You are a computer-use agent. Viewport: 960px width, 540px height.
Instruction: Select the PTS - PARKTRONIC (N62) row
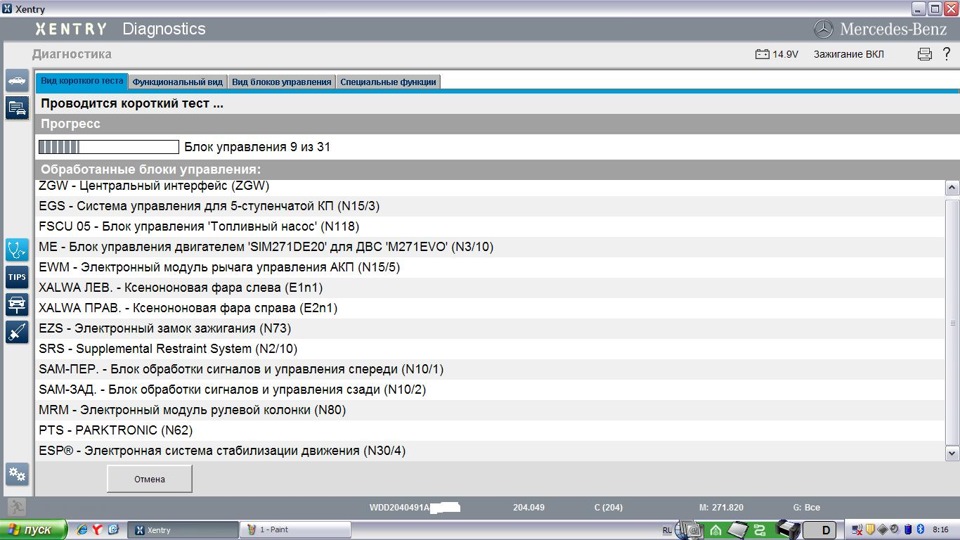click(x=490, y=430)
